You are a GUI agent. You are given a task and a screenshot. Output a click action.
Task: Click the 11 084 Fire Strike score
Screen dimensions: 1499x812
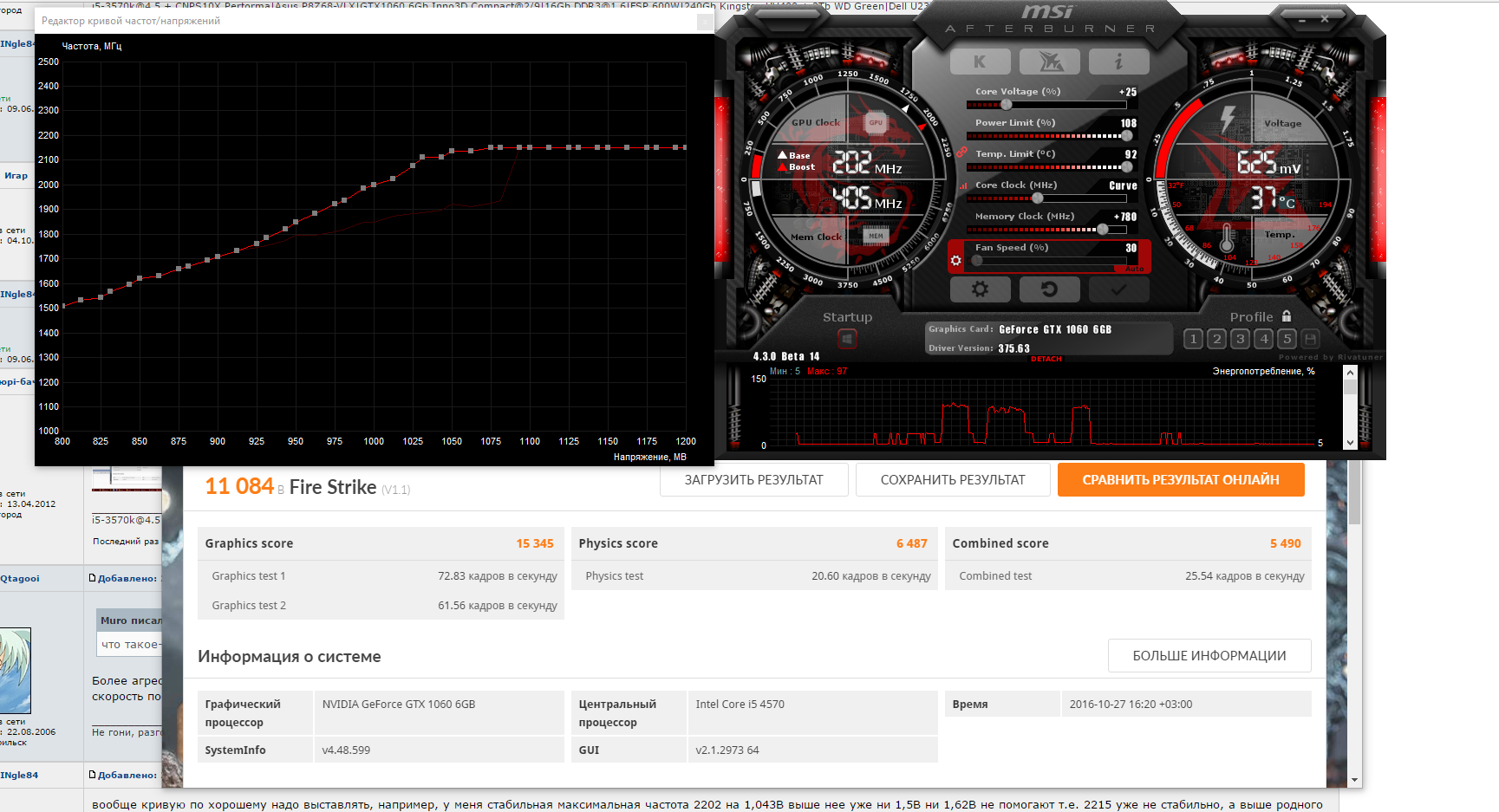pyautogui.click(x=239, y=486)
